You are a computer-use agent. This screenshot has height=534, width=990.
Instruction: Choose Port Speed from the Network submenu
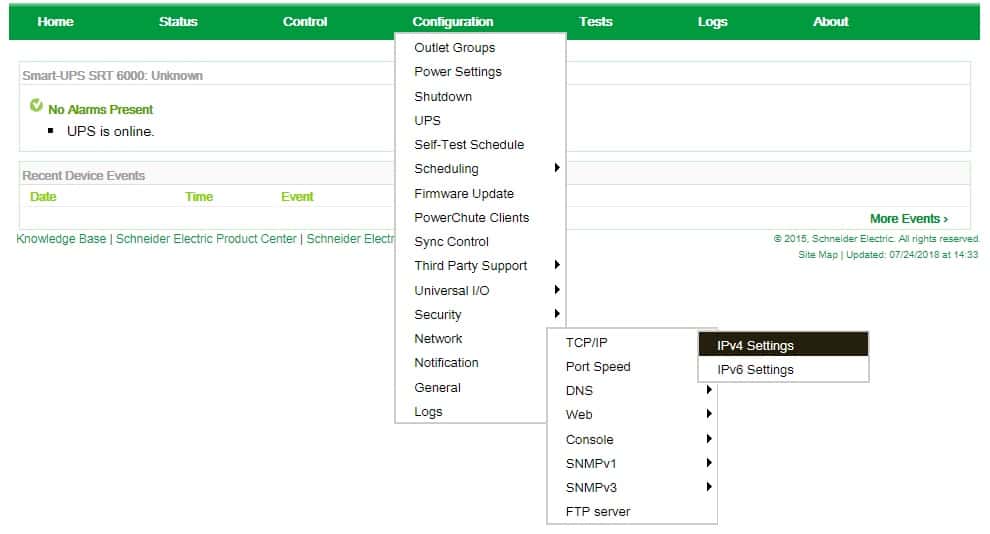[x=598, y=367]
